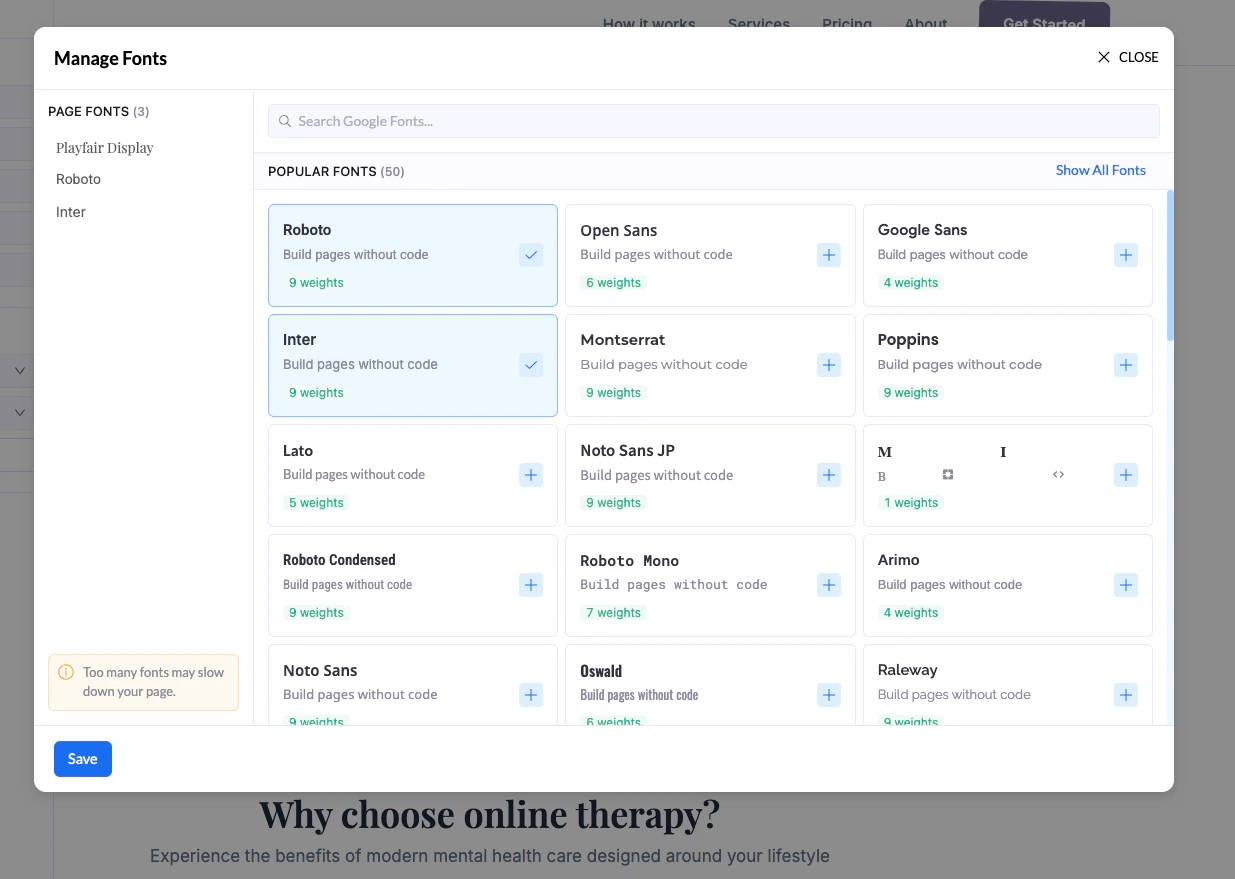The width and height of the screenshot is (1235, 879).
Task: Open Pricing in the background page nav
Action: pos(847,22)
